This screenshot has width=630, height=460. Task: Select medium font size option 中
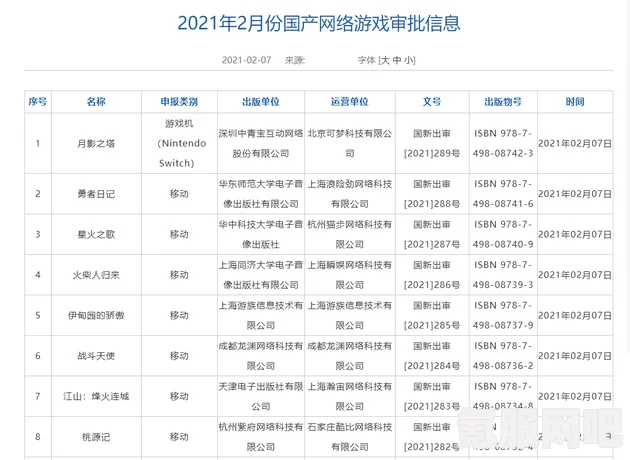coord(397,60)
